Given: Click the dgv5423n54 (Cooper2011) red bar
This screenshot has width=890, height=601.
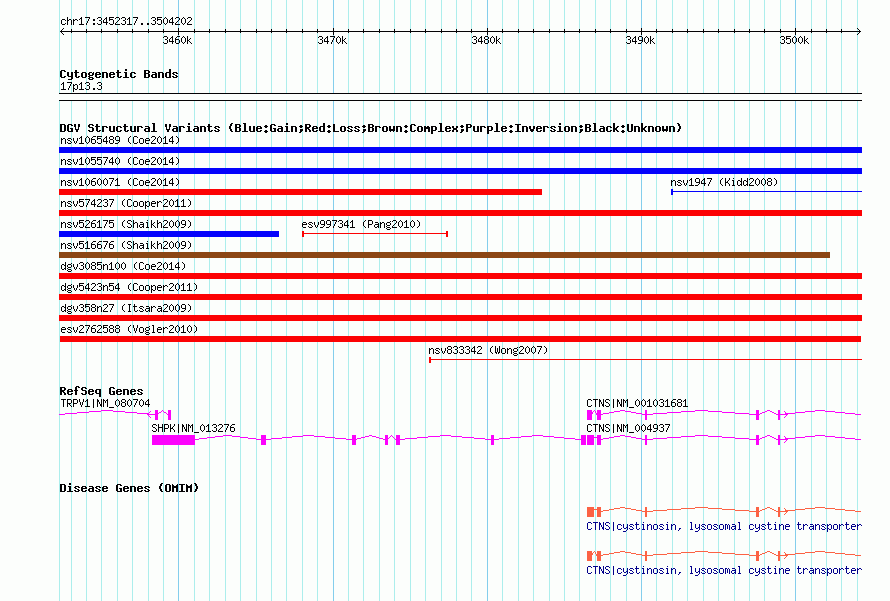Looking at the screenshot, I should pyautogui.click(x=460, y=297).
